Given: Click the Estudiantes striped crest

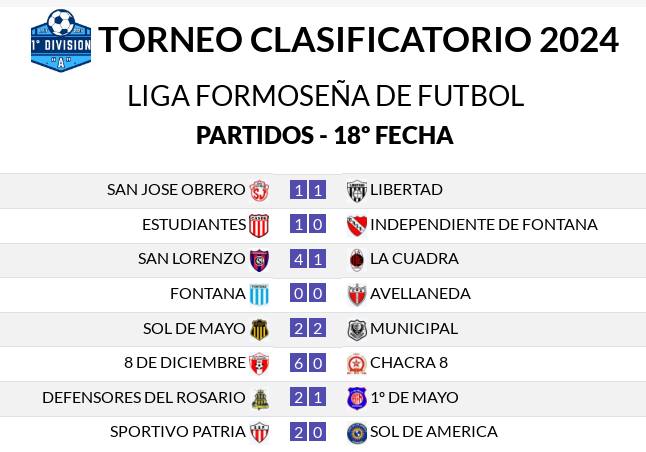Looking at the screenshot, I should (259, 225).
